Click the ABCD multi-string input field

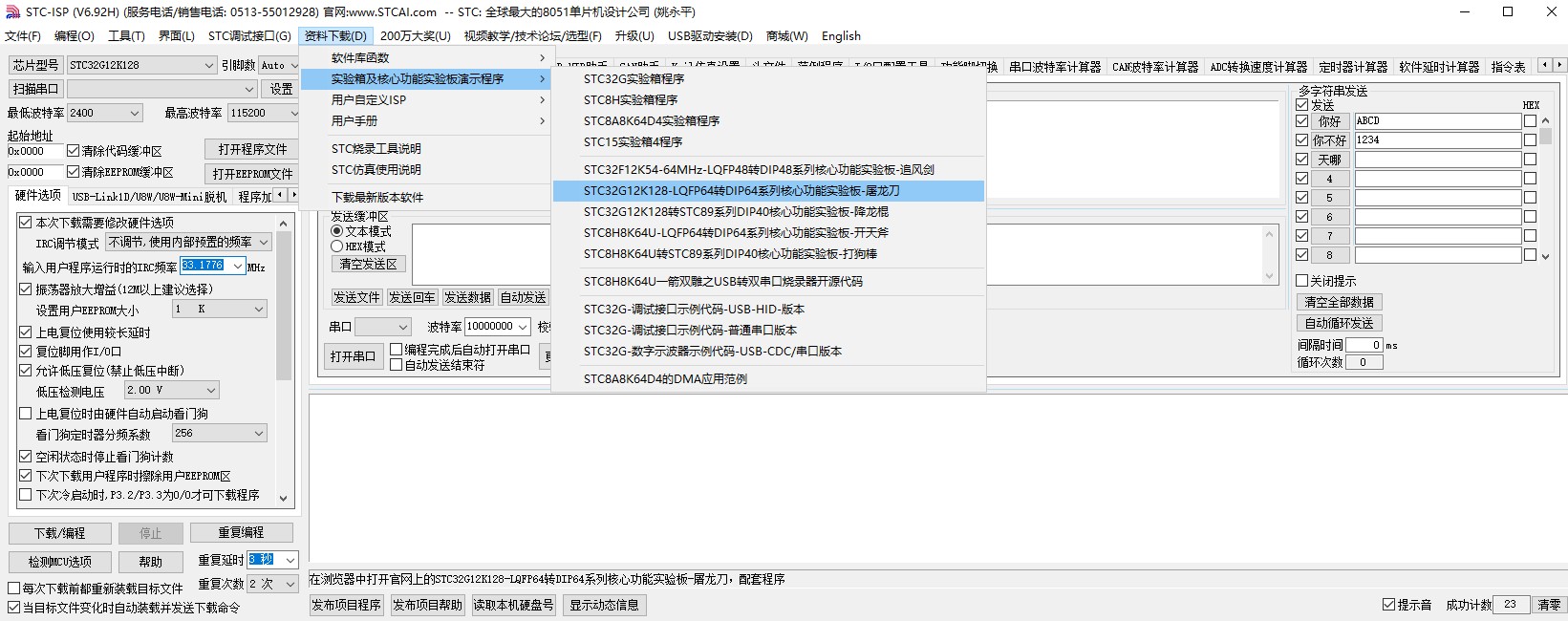[1437, 121]
